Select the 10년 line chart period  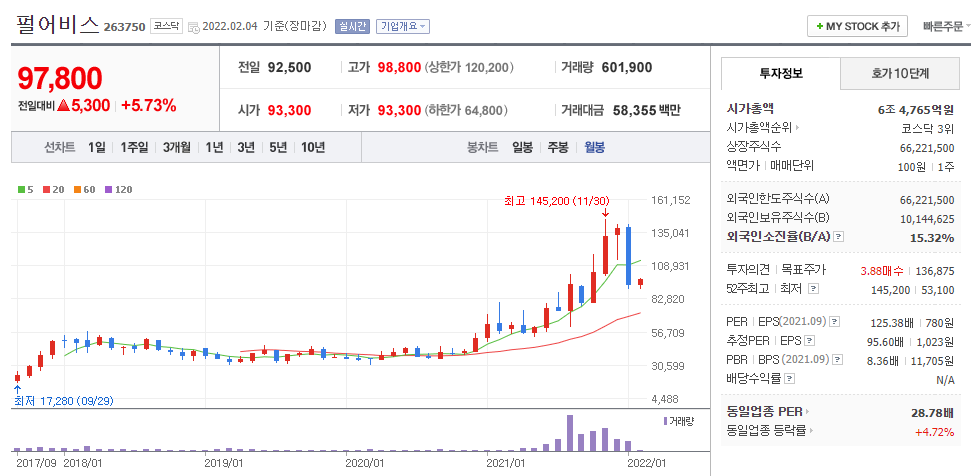coord(313,148)
